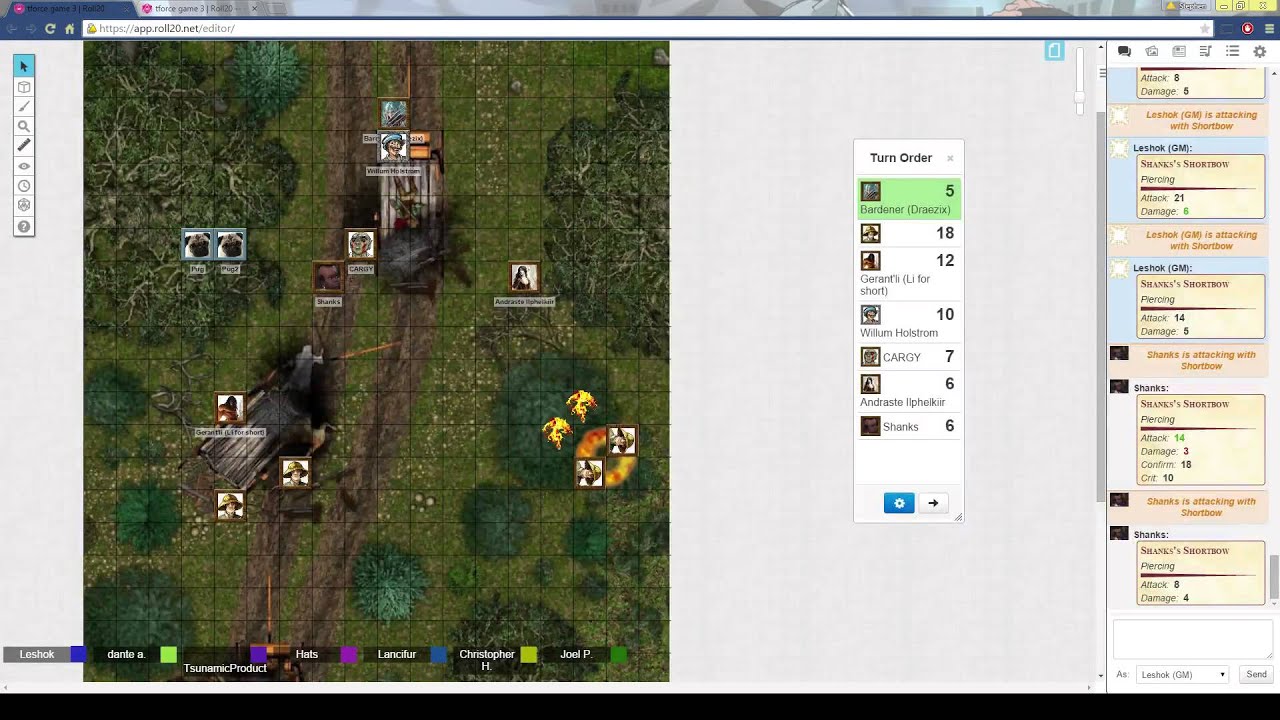Select the Willum Holstrom token on map
1280x720 pixels.
pos(393,147)
